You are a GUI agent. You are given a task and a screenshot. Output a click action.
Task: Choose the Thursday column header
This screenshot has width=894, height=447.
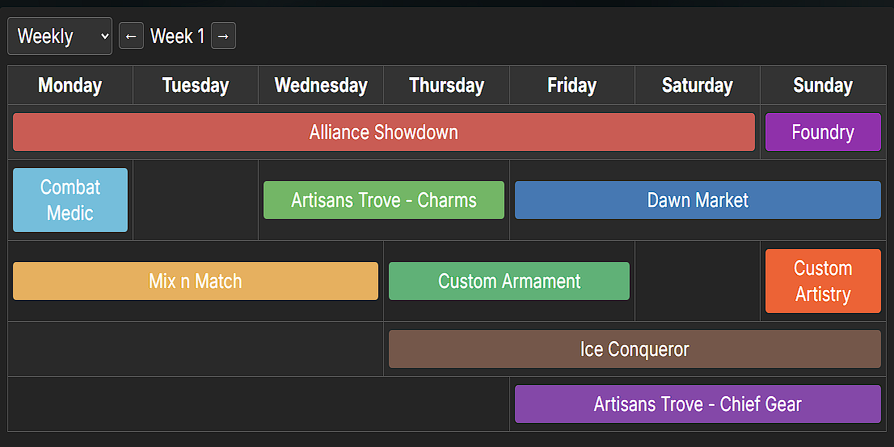pos(446,86)
